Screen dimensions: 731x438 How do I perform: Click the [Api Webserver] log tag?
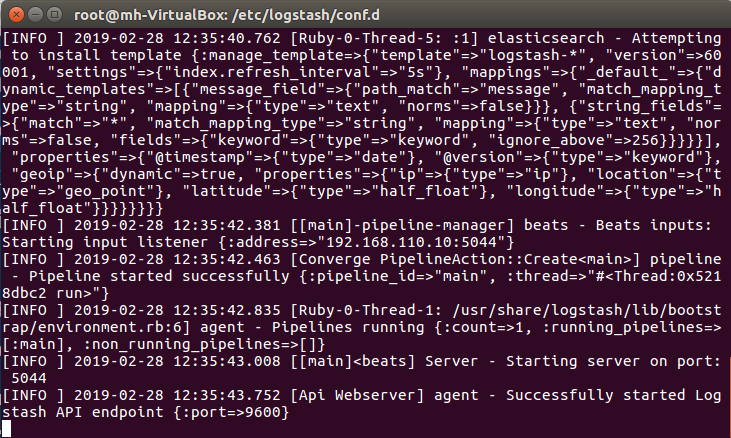pos(357,395)
